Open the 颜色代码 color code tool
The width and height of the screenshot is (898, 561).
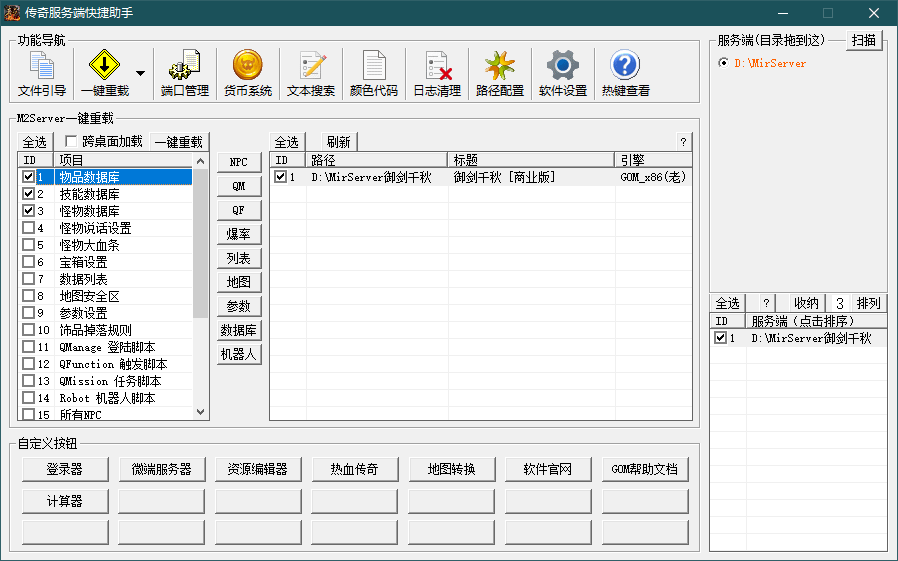click(x=373, y=74)
